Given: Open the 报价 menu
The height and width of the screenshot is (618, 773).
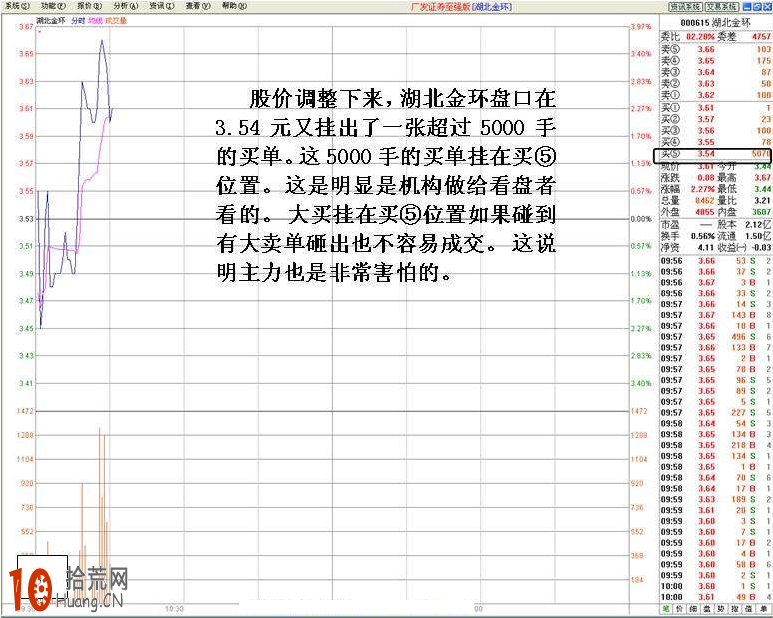Looking at the screenshot, I should 89,6.
